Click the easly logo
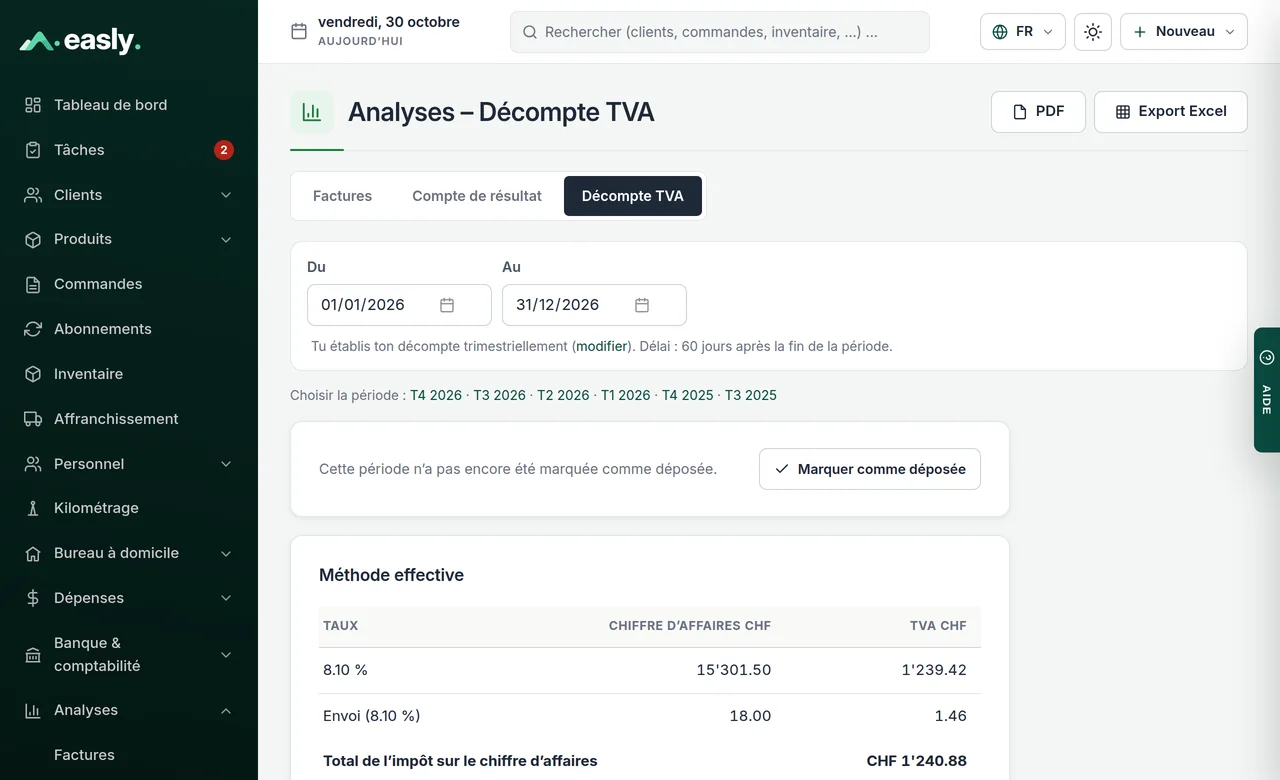The image size is (1280, 780). (80, 41)
